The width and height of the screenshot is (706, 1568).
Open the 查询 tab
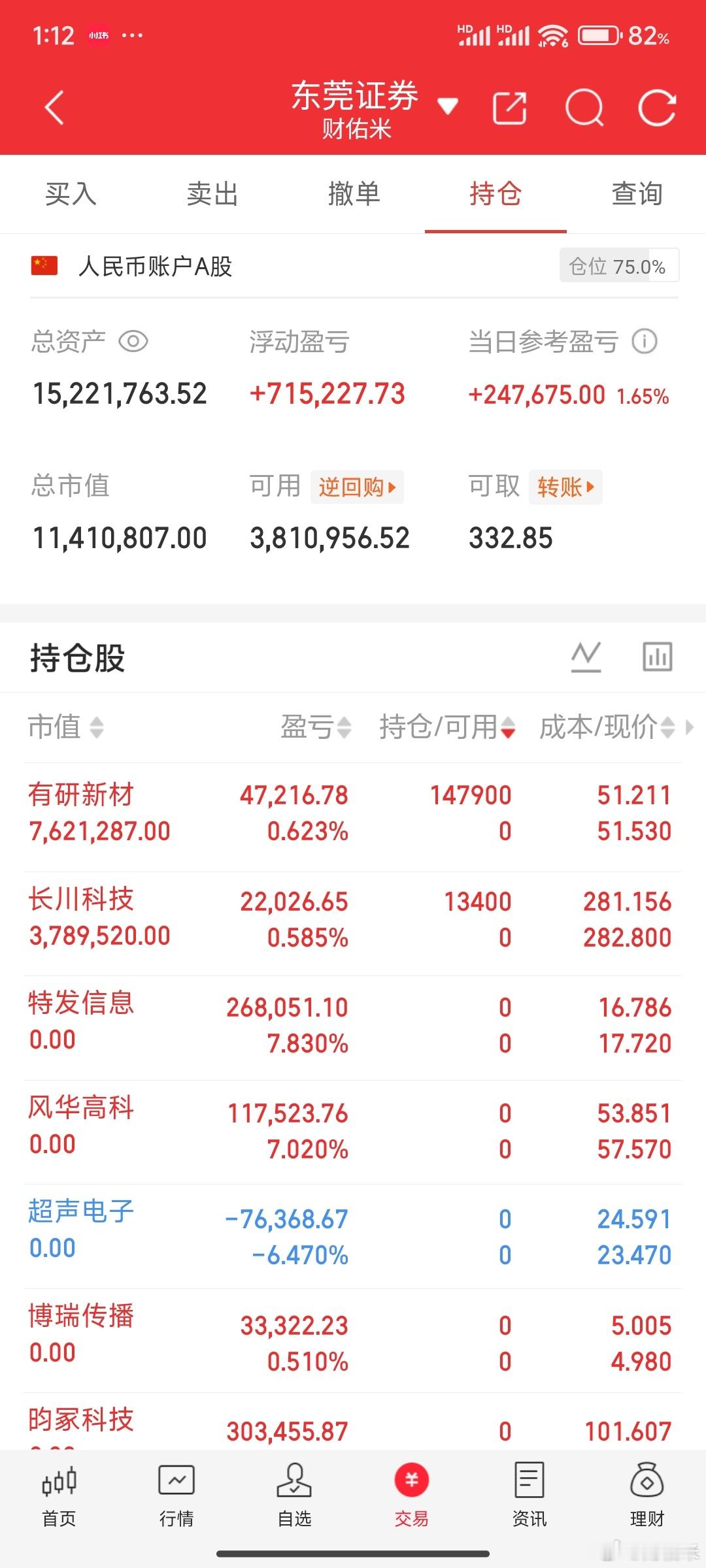[637, 194]
